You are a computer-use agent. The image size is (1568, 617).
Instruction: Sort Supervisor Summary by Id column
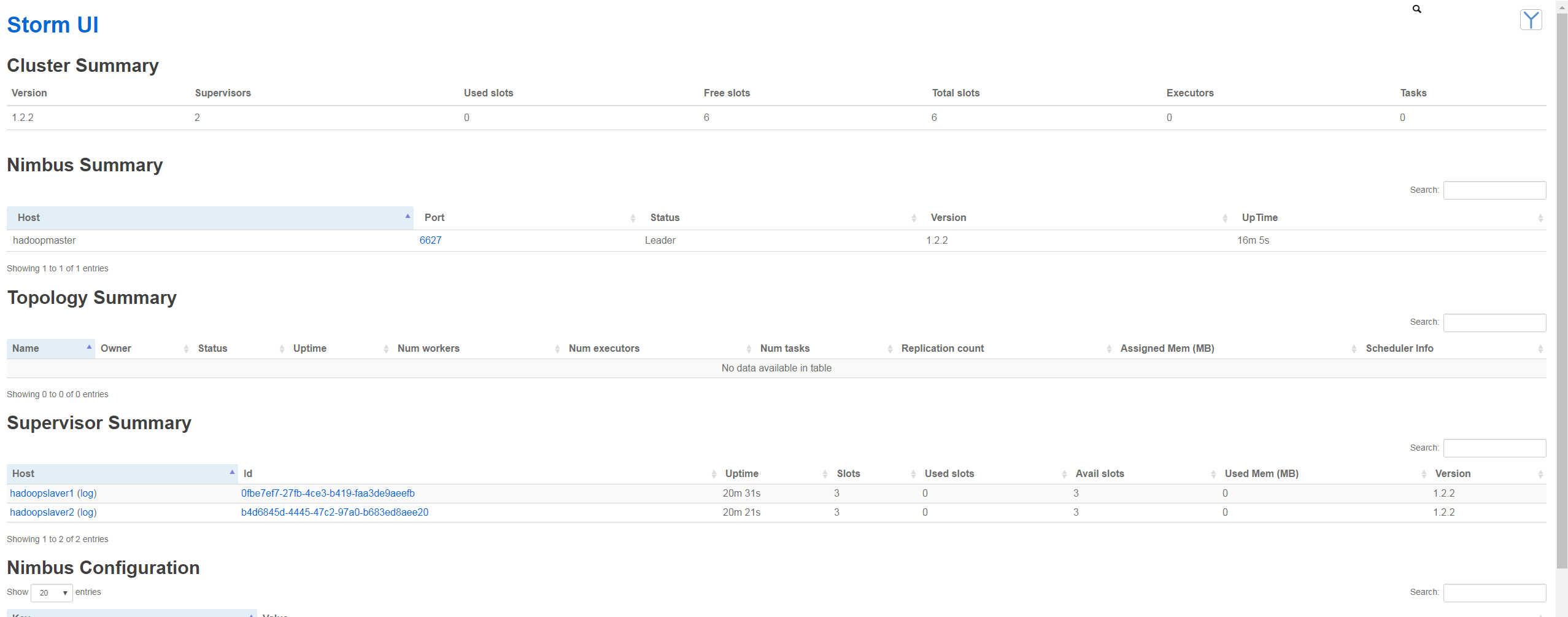(x=479, y=474)
